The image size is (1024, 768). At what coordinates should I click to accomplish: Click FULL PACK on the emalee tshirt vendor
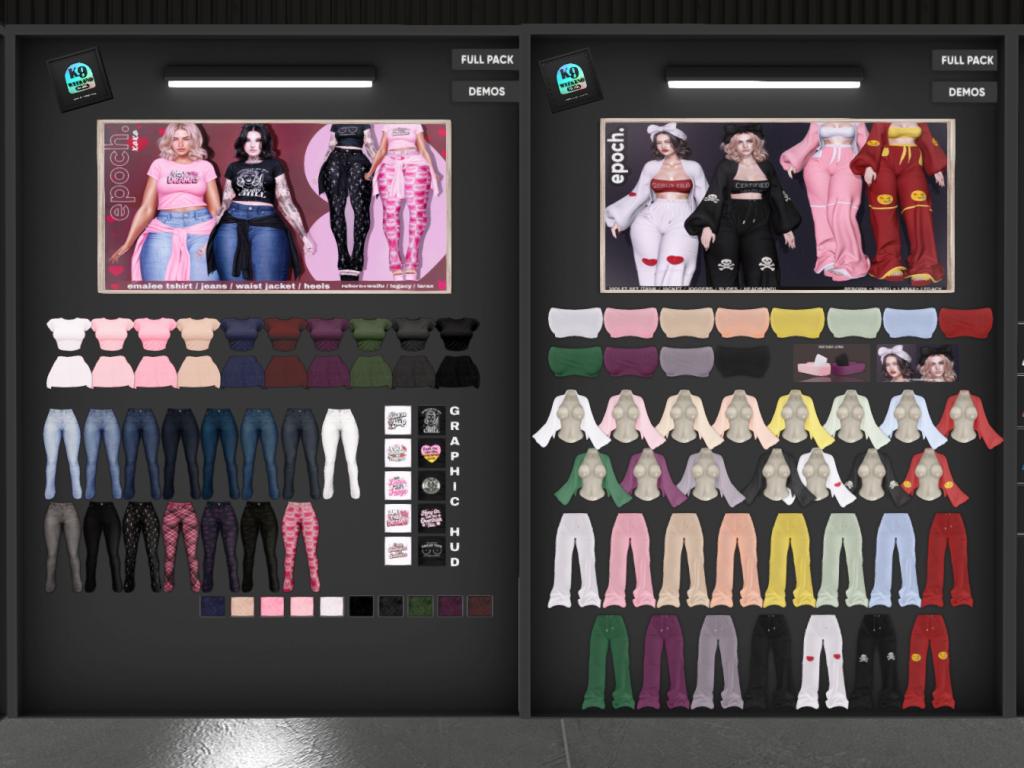[486, 59]
